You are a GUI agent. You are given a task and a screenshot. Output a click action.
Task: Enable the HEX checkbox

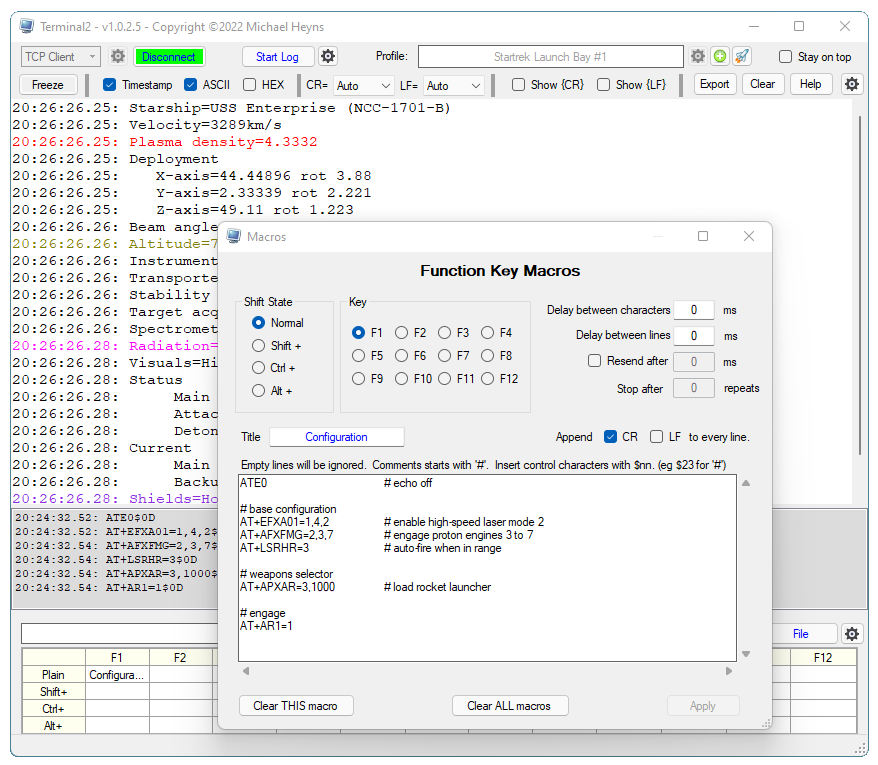(250, 85)
